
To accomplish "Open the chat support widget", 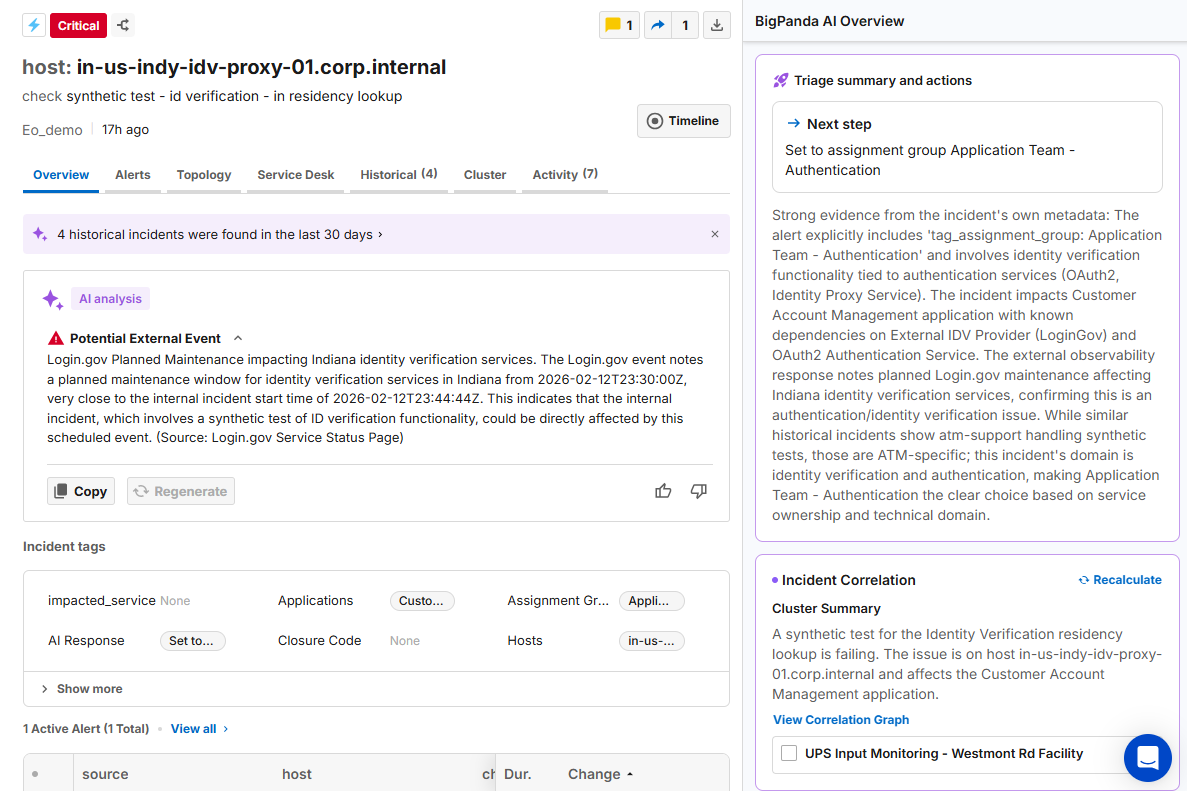I will [1147, 757].
